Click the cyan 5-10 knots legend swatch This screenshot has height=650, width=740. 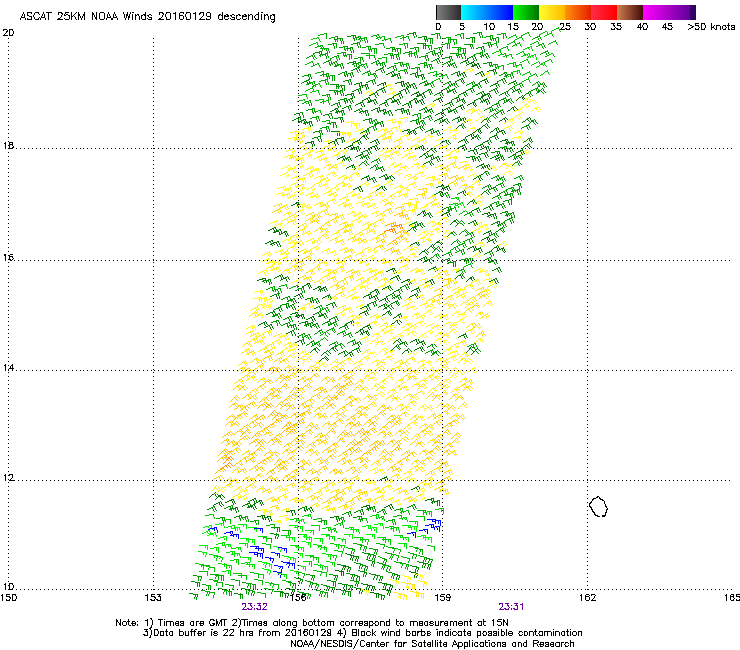474,12
